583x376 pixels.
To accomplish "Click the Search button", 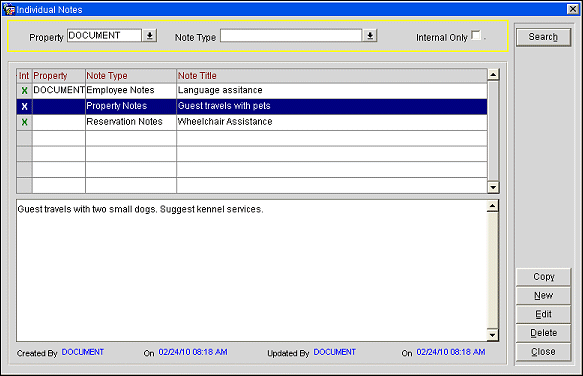I will point(543,37).
